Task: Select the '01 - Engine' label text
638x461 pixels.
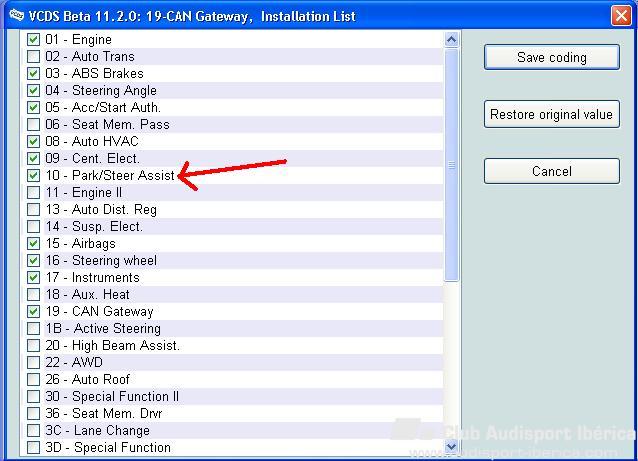Action: [79, 39]
